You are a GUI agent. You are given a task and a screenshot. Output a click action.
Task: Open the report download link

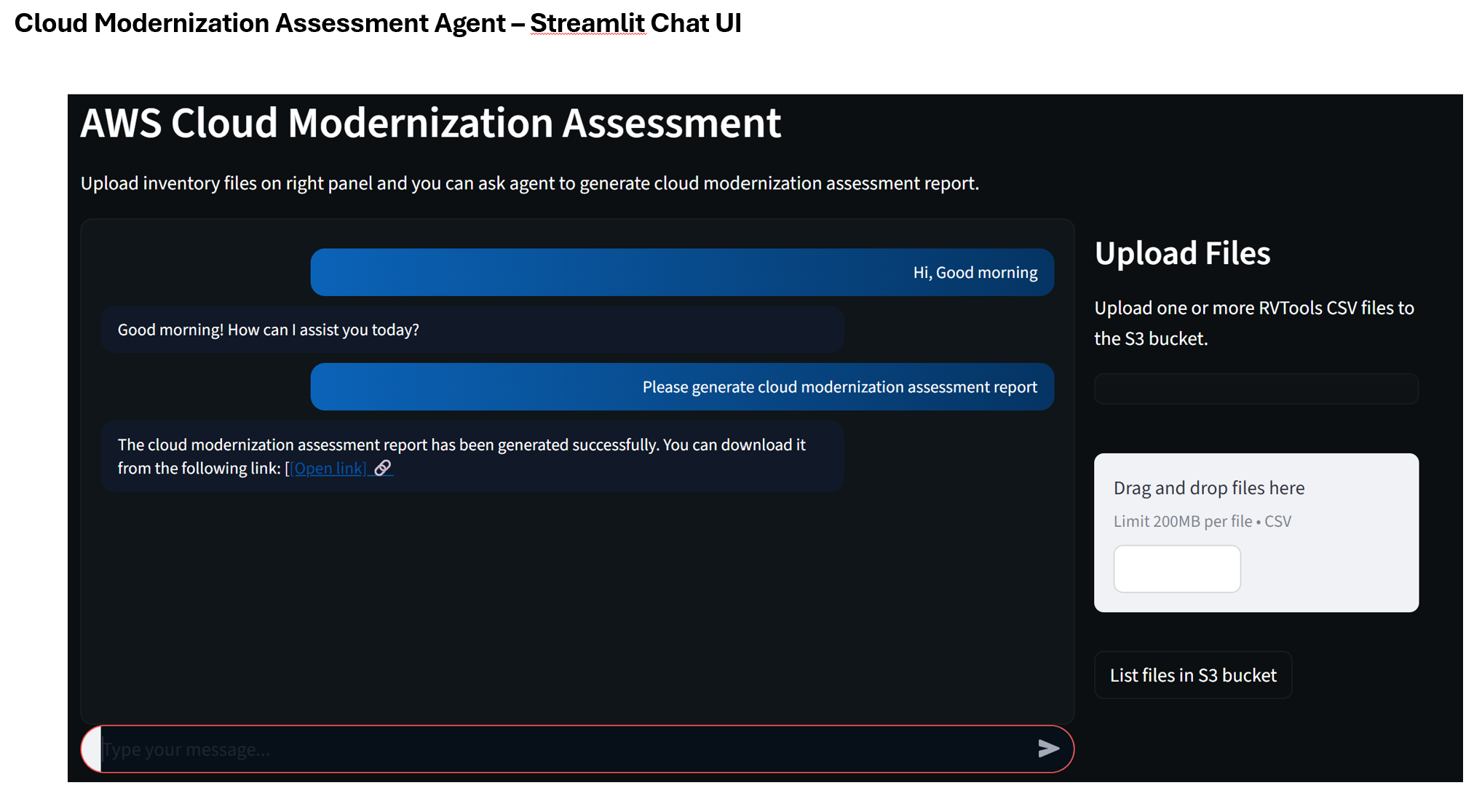[x=329, y=469]
